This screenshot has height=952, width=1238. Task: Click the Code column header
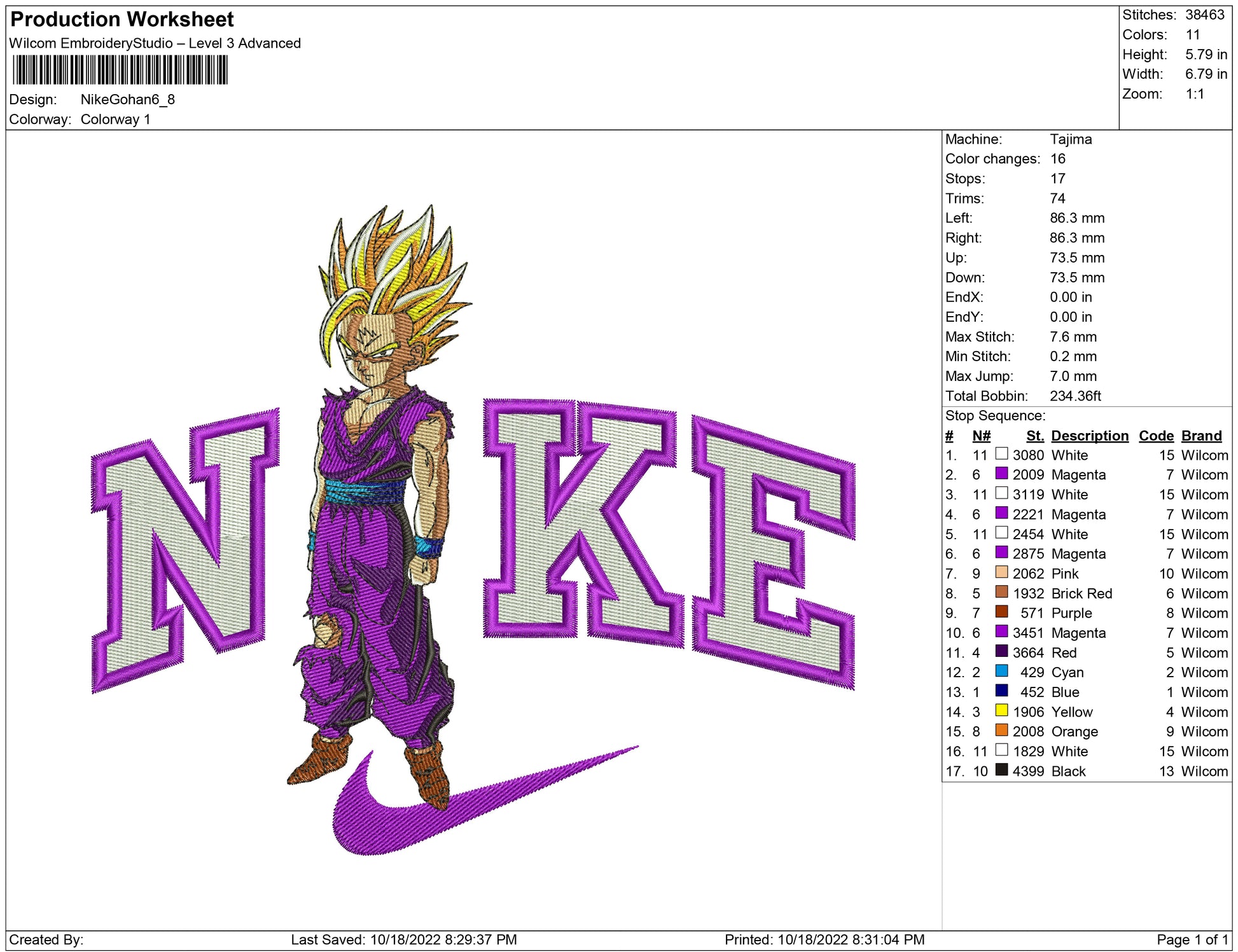[x=1155, y=436]
